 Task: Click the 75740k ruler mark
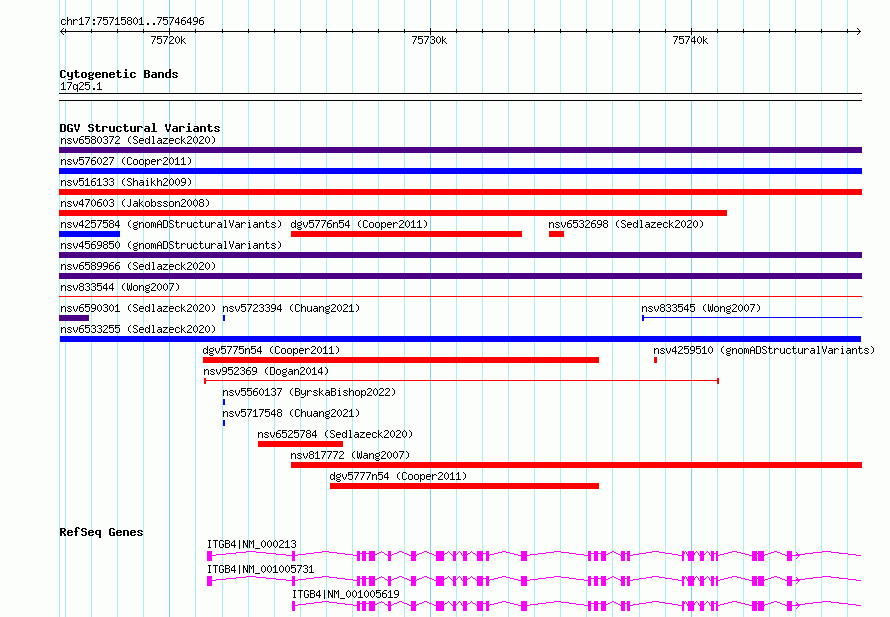click(x=690, y=40)
